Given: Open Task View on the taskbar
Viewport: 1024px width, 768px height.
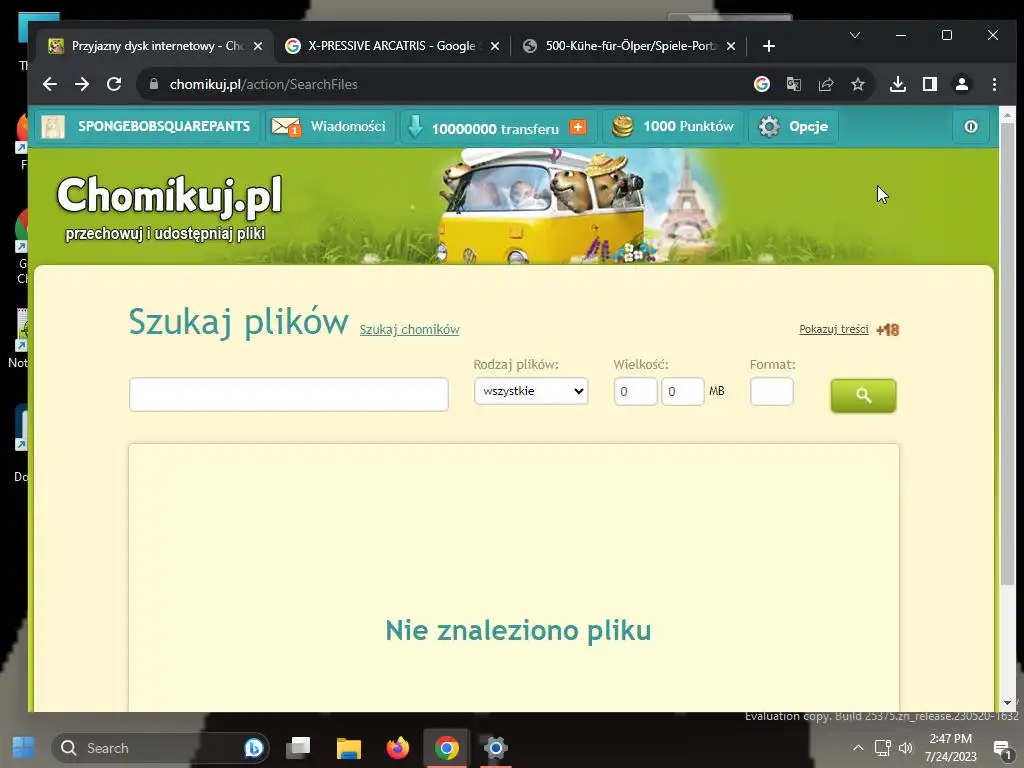Looking at the screenshot, I should tap(298, 748).
